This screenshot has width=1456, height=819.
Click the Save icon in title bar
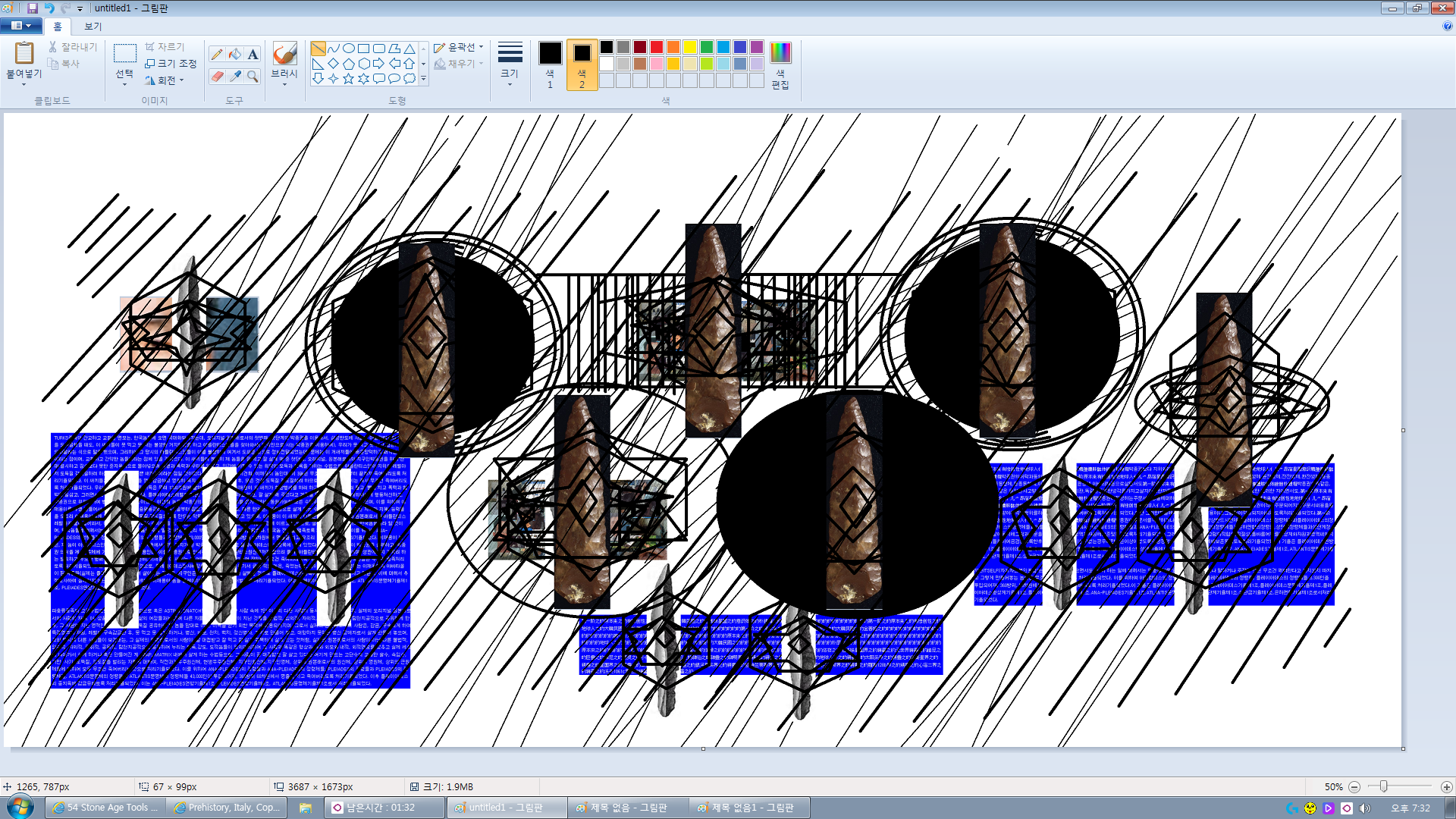32,8
